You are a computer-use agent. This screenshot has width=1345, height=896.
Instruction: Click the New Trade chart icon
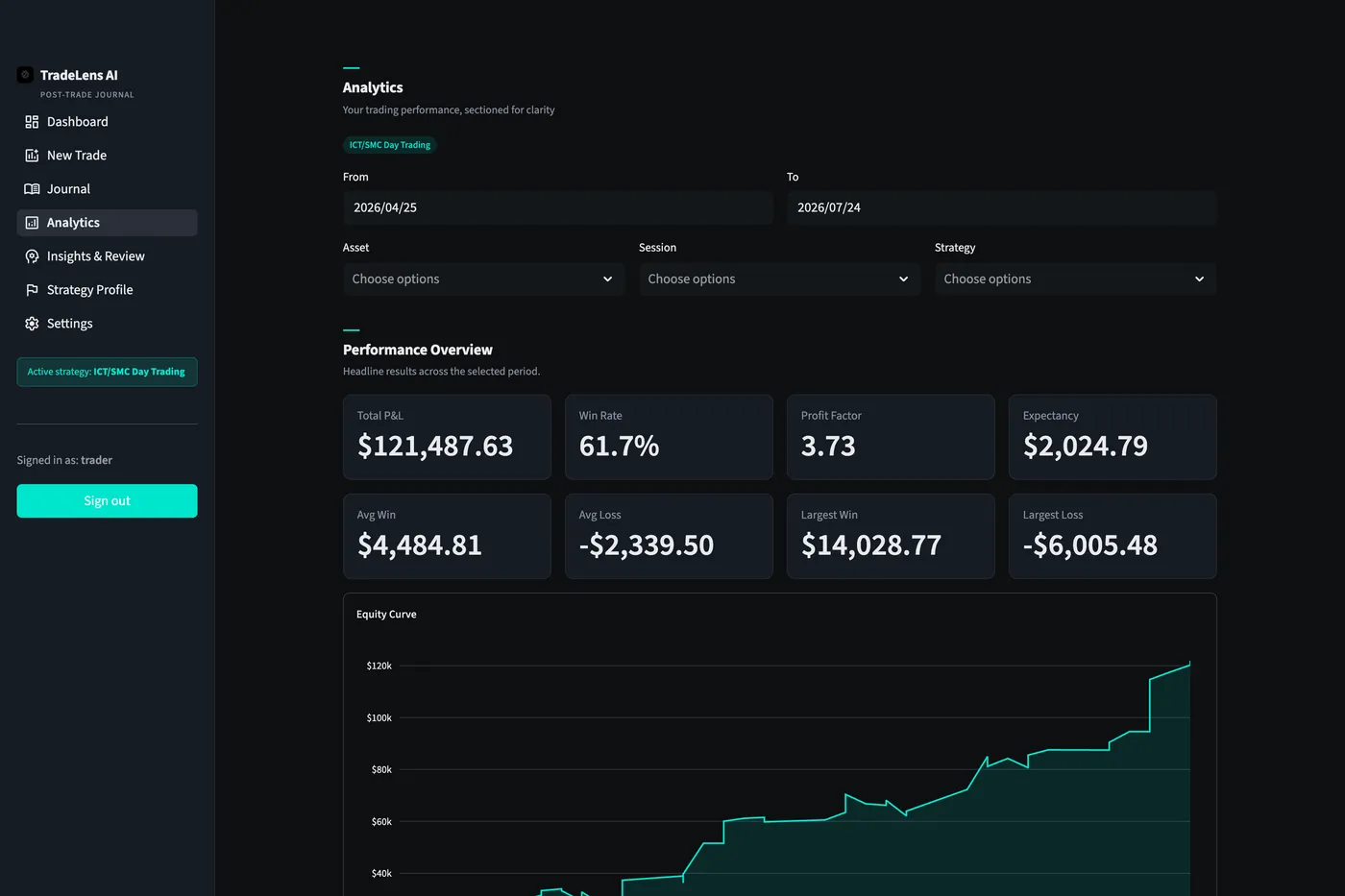pos(32,156)
